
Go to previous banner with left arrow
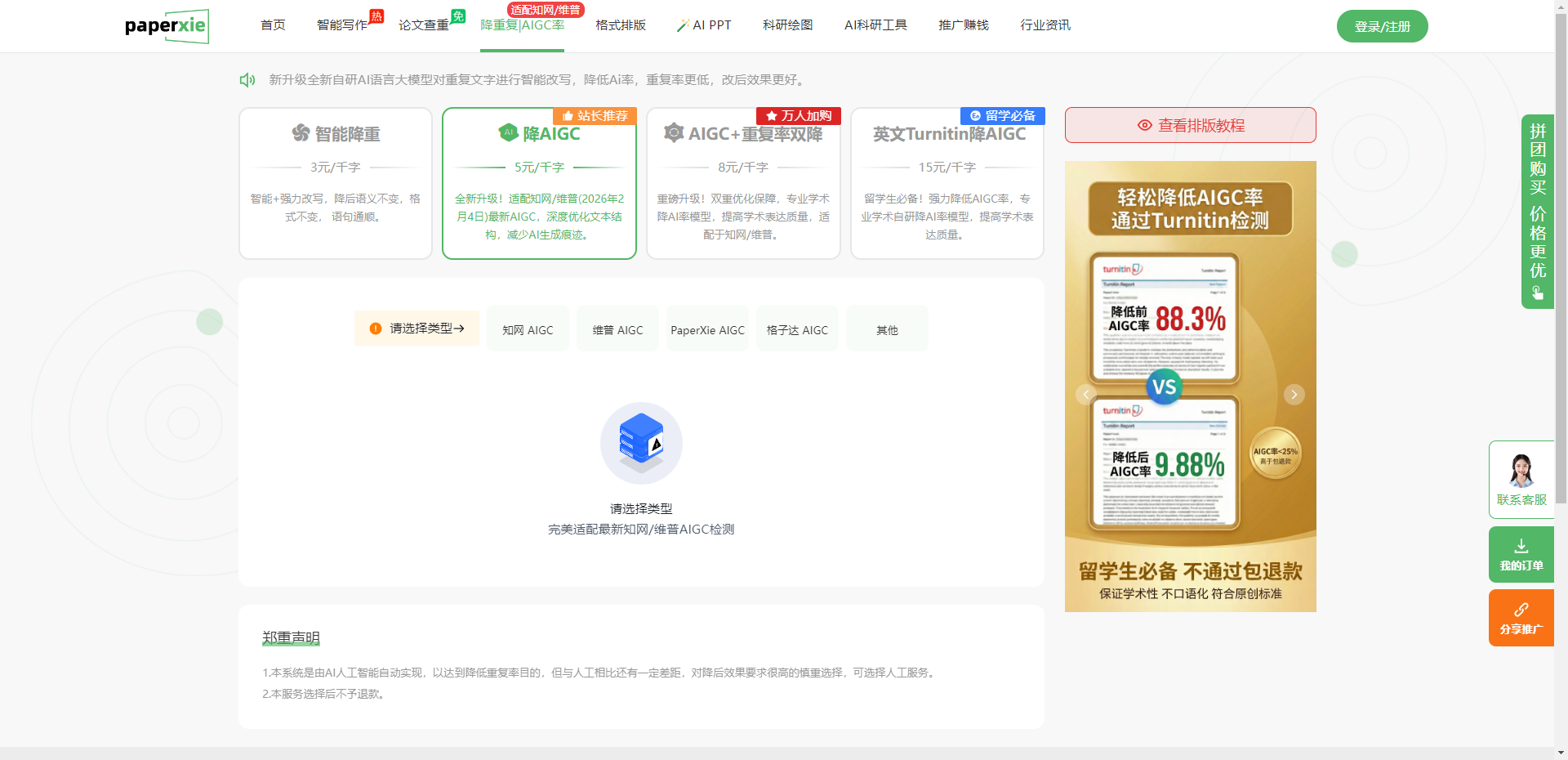[x=1086, y=395]
